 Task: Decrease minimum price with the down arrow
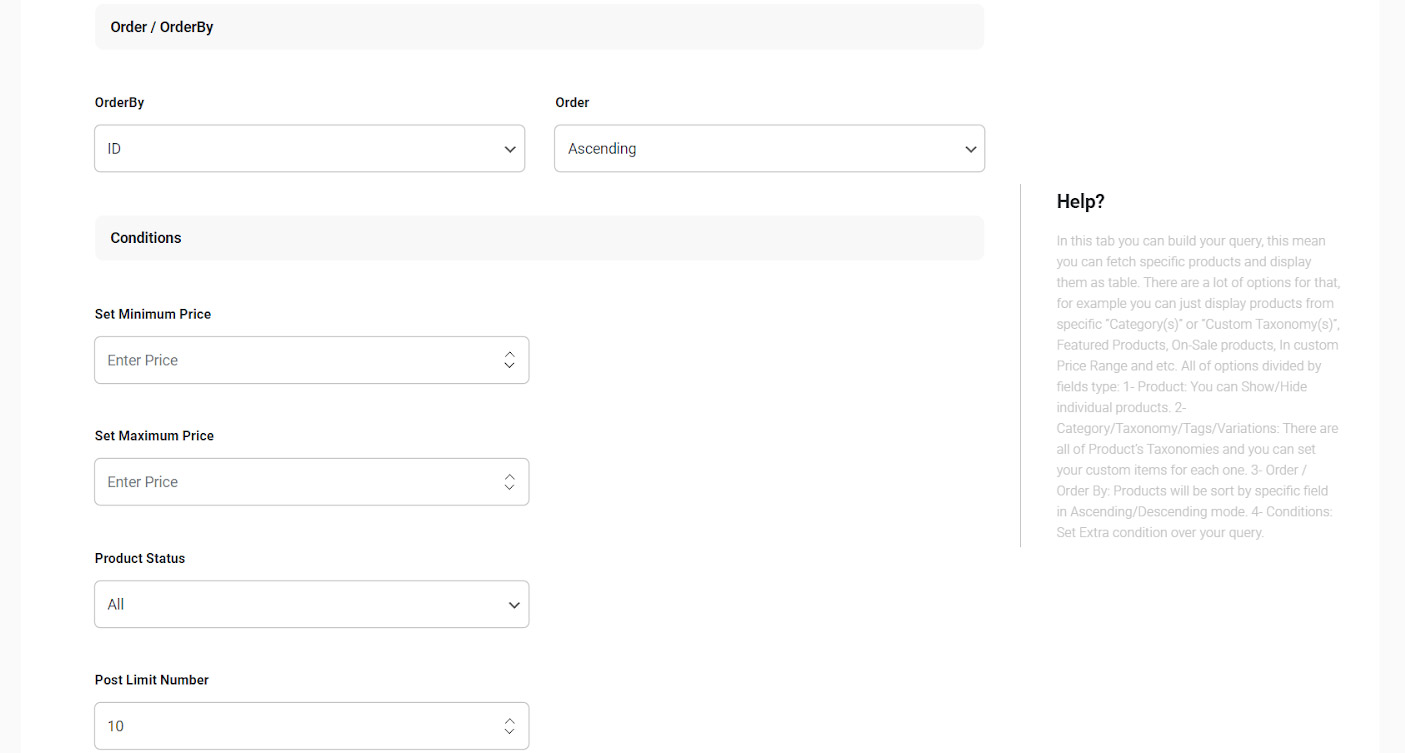pyautogui.click(x=509, y=366)
